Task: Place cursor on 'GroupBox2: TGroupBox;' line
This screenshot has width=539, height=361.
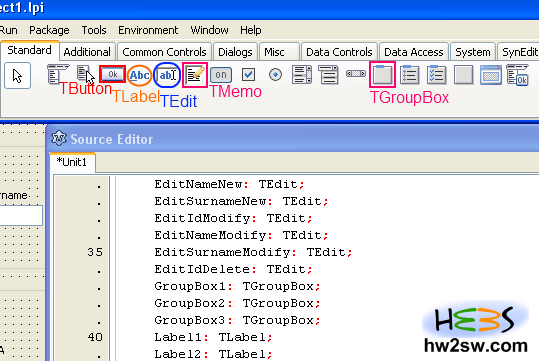Action: point(237,303)
